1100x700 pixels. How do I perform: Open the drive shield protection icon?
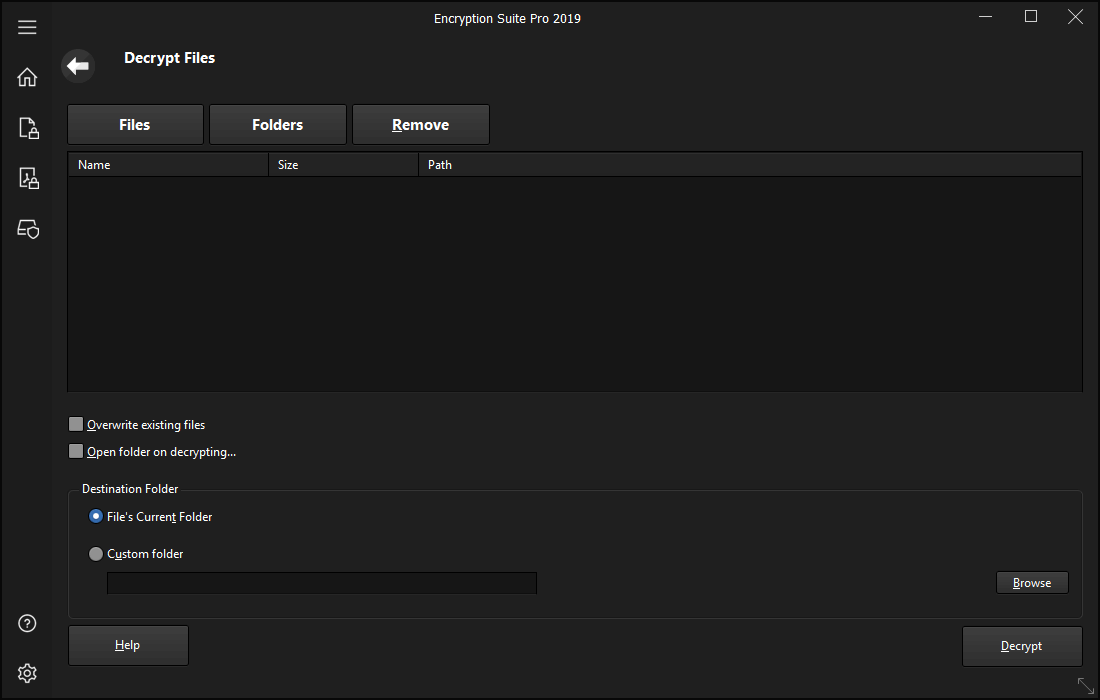pos(28,229)
